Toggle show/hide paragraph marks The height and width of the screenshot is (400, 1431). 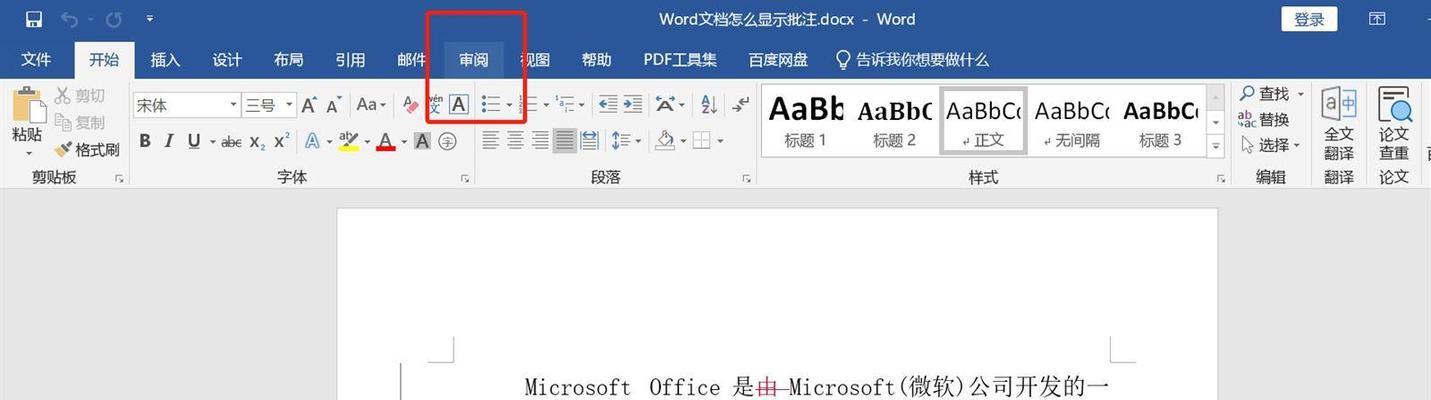(x=741, y=105)
